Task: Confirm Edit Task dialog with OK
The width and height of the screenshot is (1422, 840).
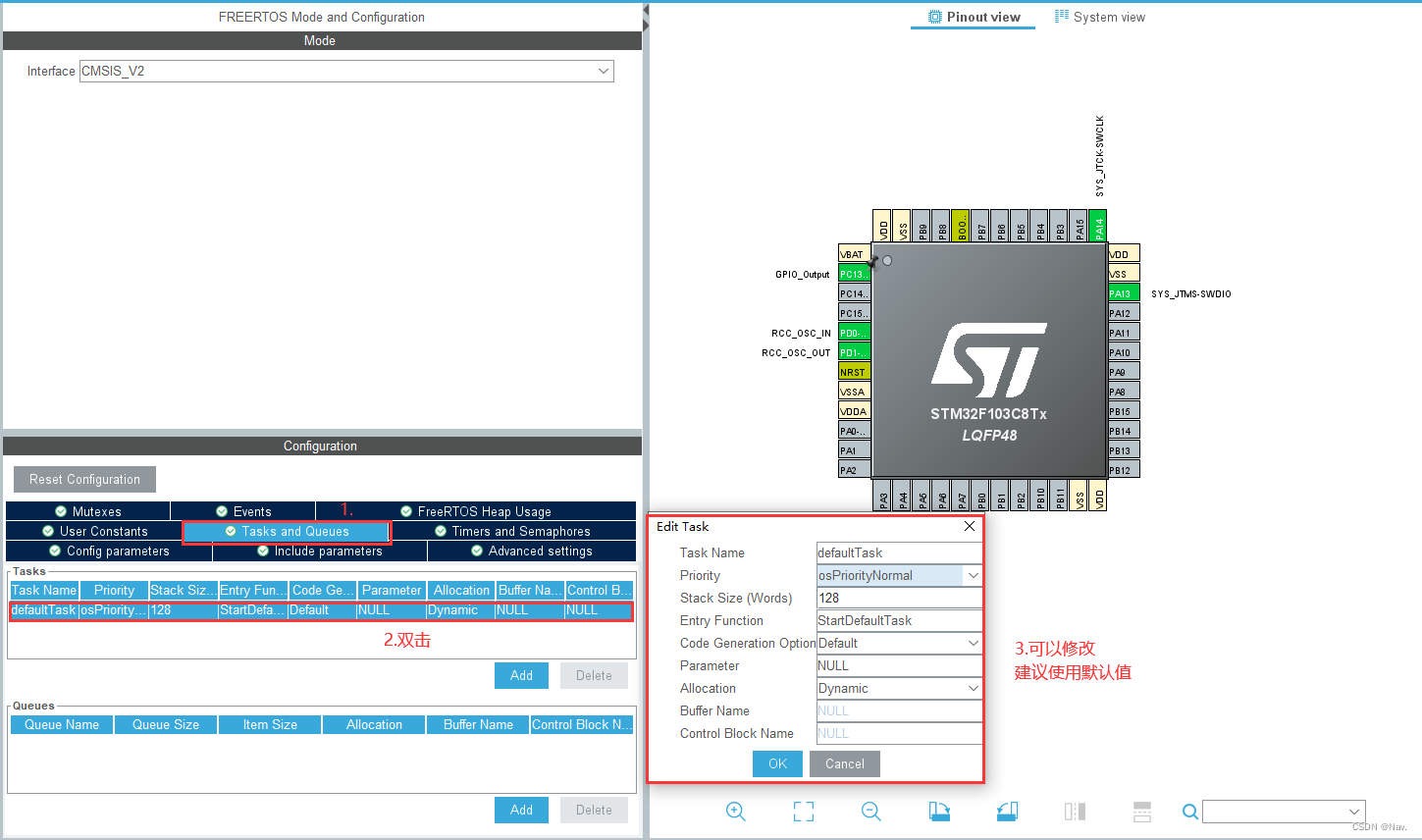Action: 777,763
